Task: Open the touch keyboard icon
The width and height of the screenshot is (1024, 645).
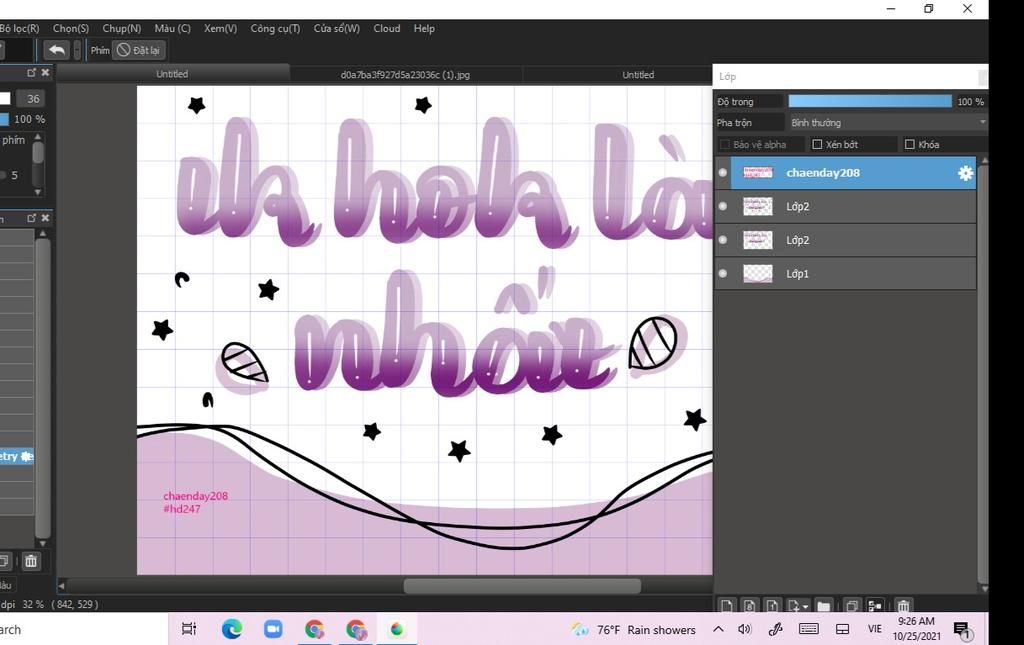Action: click(x=808, y=629)
